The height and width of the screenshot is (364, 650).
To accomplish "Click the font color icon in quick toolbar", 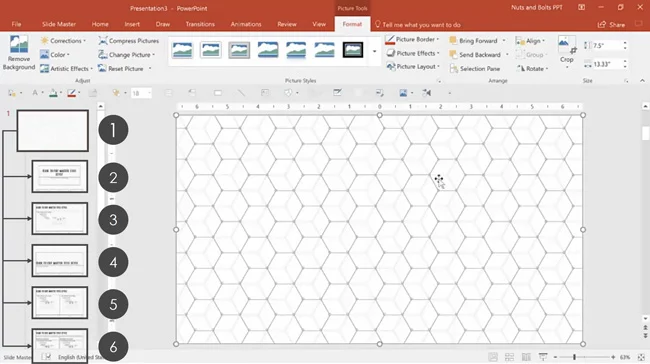I will click(35, 93).
